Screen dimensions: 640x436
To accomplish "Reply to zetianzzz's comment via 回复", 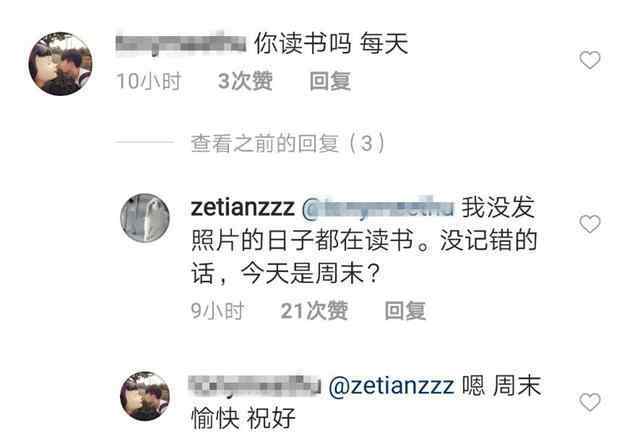I will click(x=406, y=311).
